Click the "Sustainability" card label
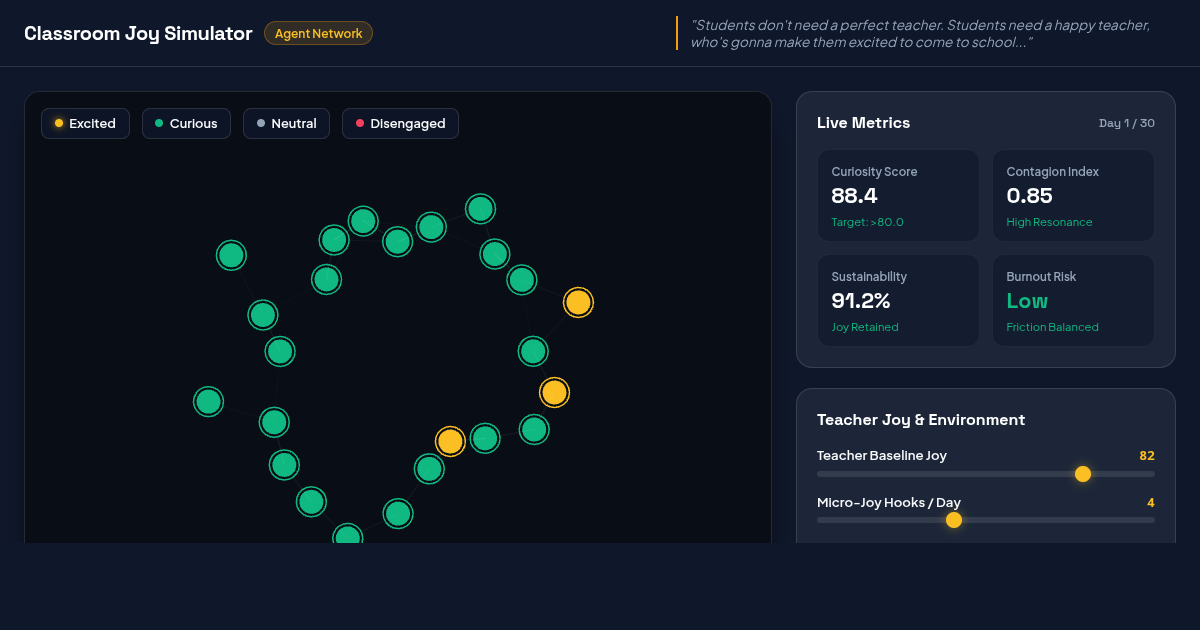 pyautogui.click(x=869, y=277)
